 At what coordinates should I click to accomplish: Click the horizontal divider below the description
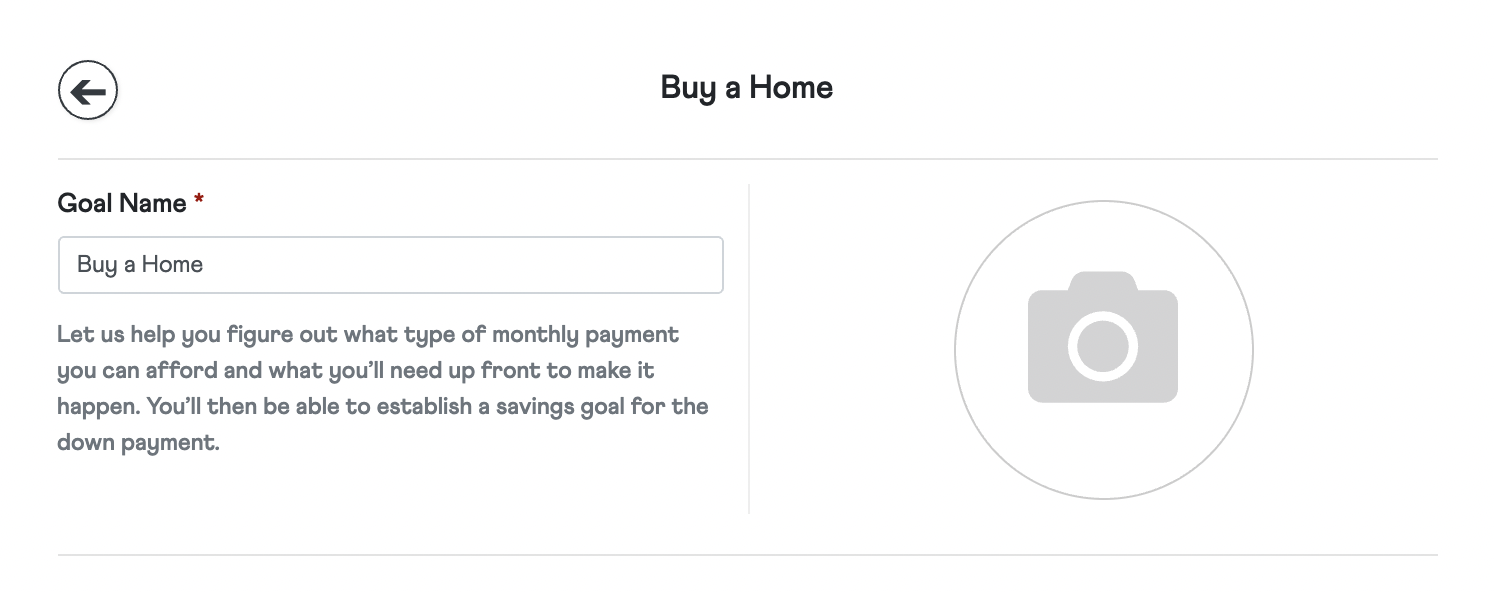point(747,555)
